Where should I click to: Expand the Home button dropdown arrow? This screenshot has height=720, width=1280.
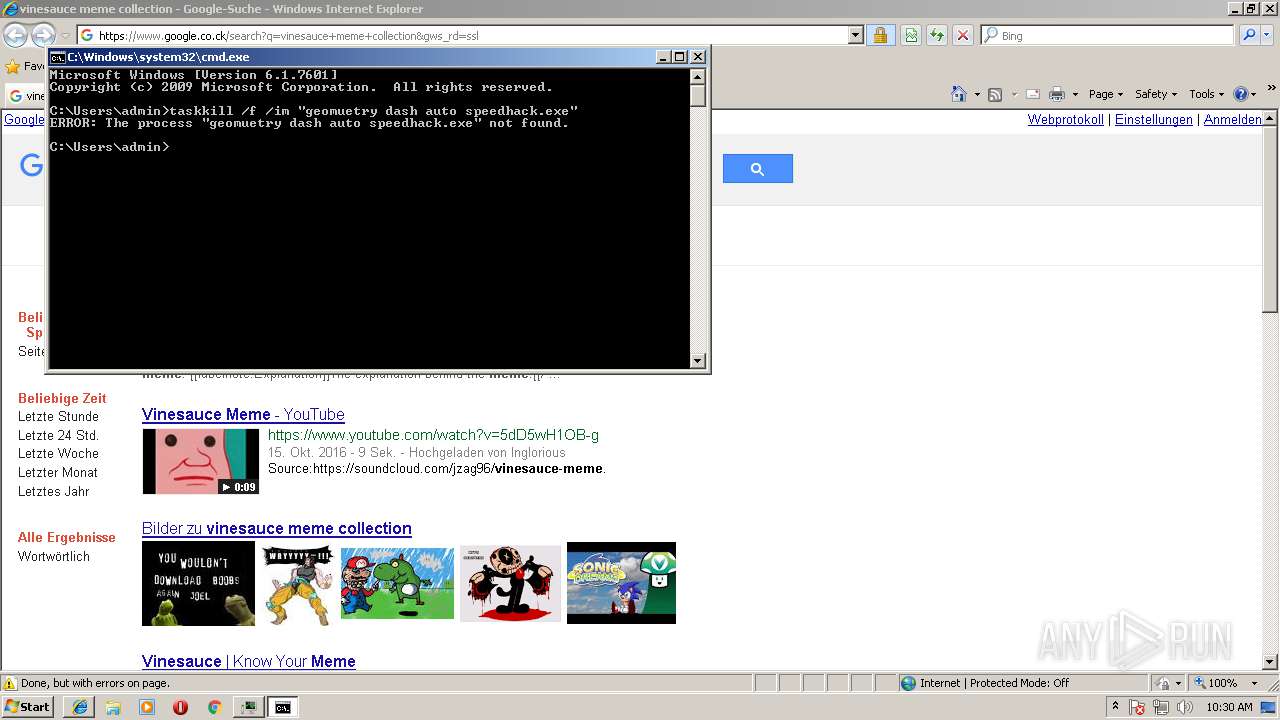point(975,94)
